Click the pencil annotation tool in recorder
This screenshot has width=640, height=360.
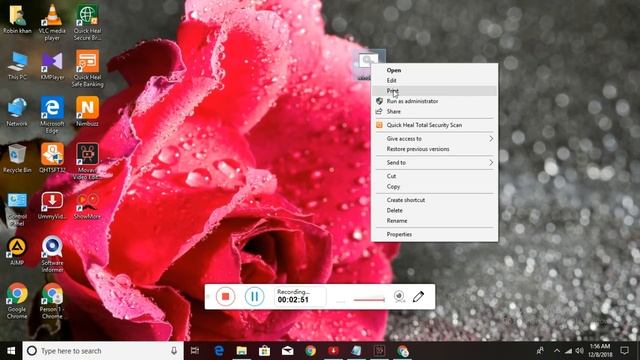tap(418, 296)
